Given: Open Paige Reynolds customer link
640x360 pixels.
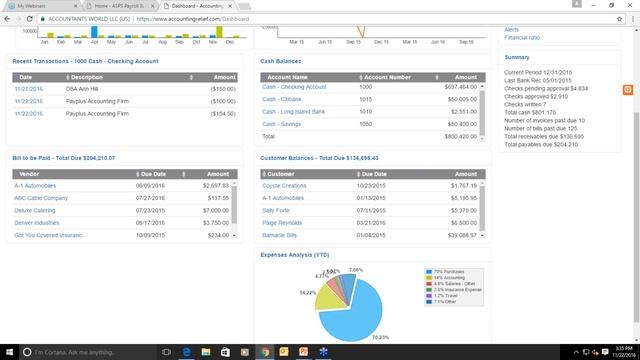Looking at the screenshot, I should [x=282, y=223].
